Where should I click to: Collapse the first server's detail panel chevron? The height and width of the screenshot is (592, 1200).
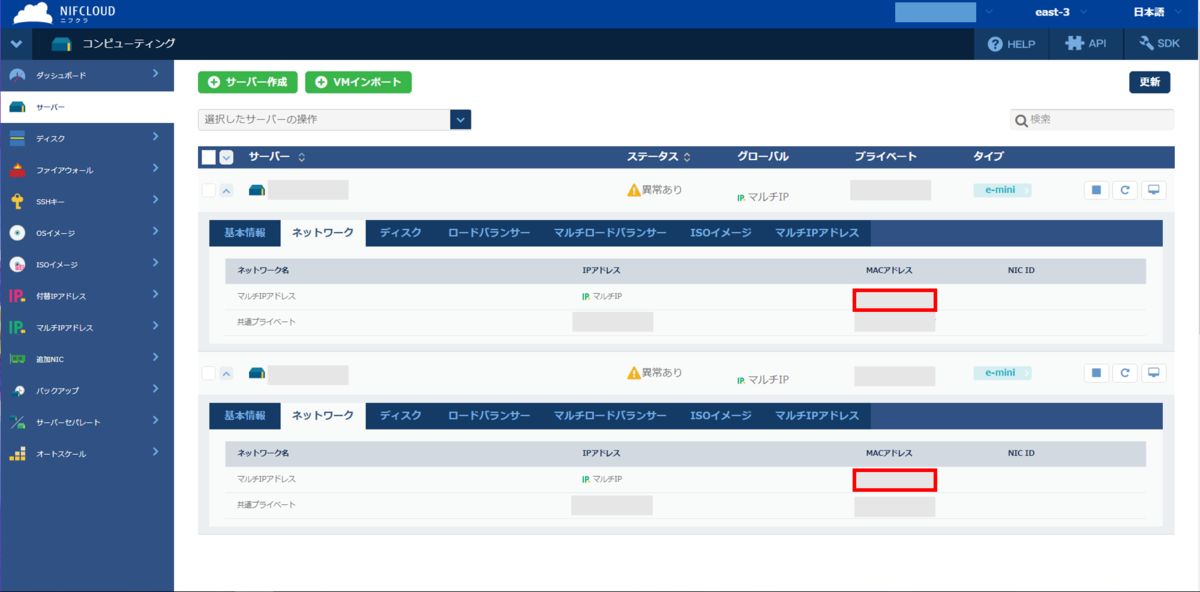coord(226,190)
